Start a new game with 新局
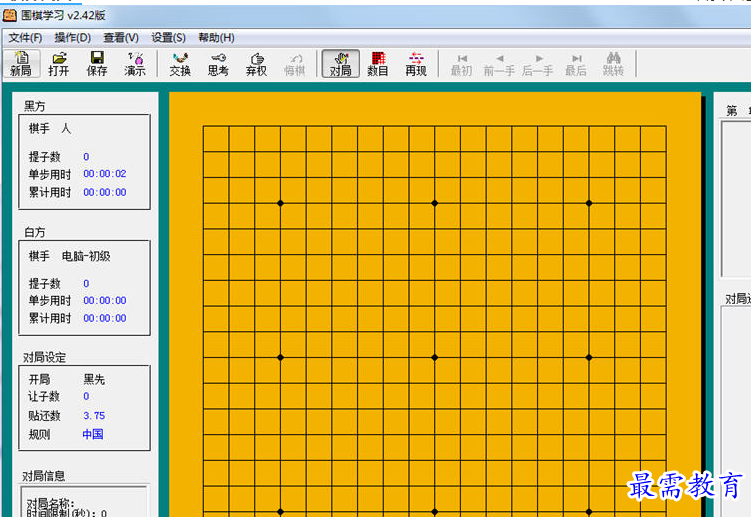The image size is (751, 517). pos(21,64)
